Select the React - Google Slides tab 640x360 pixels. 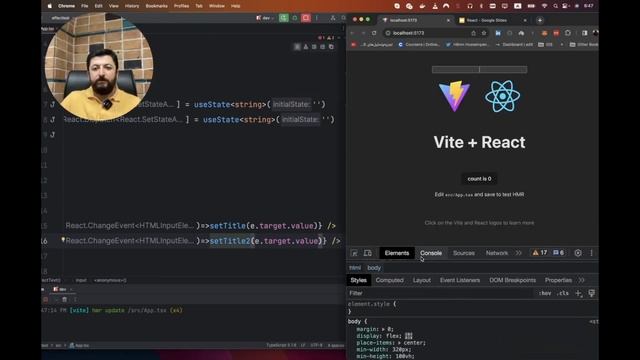pos(492,20)
